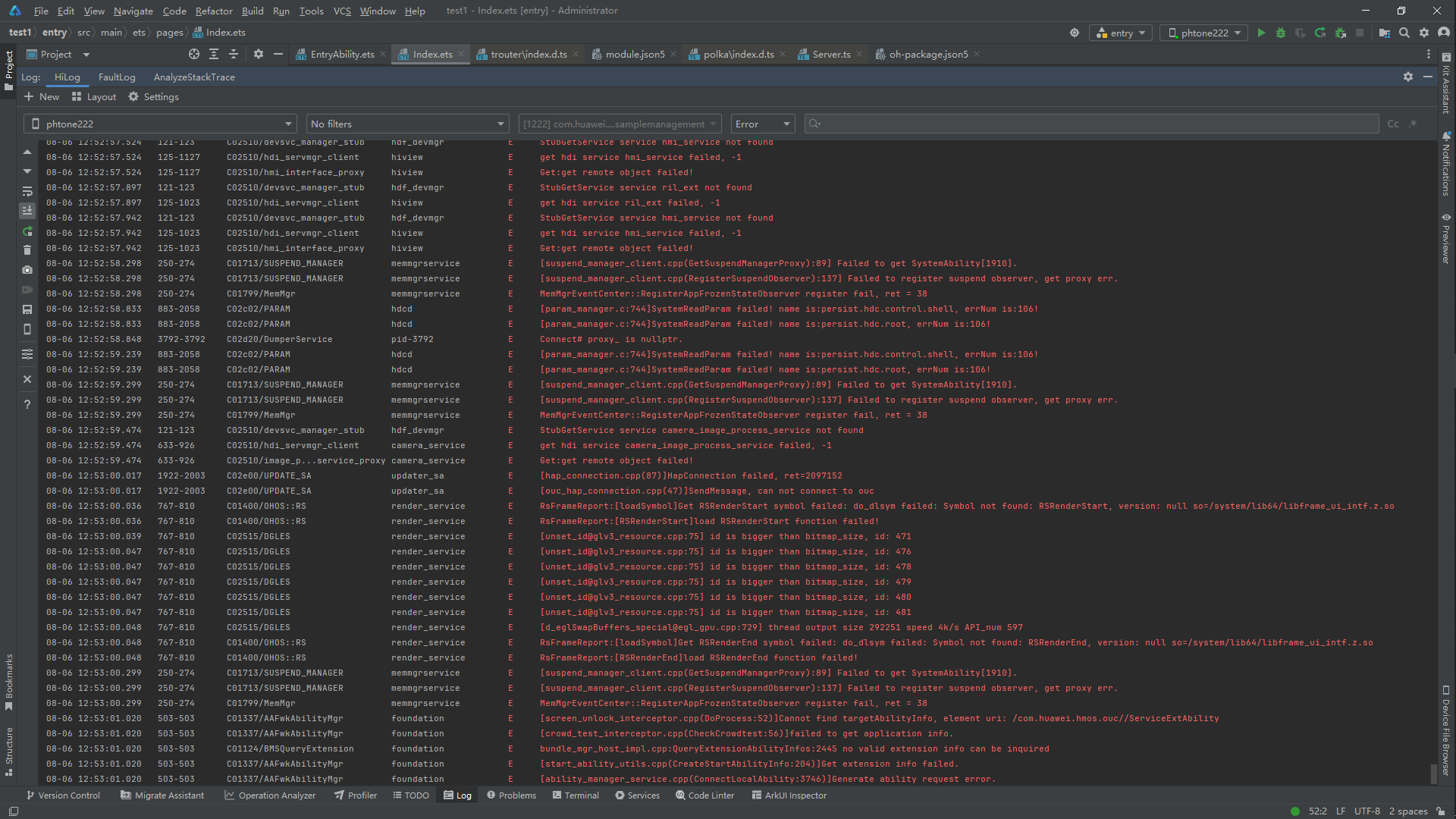Click New to add a log session

pos(42,96)
